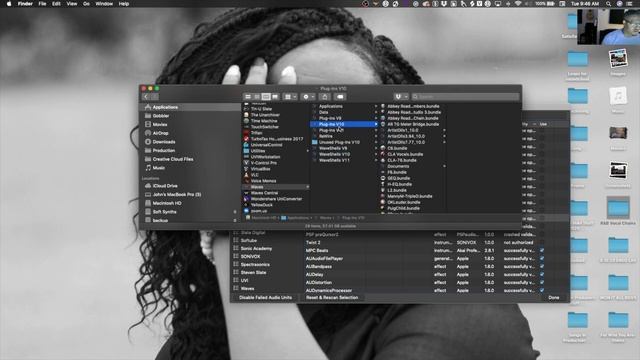Open Creative Cloud Files in the sidebar

coord(173,159)
